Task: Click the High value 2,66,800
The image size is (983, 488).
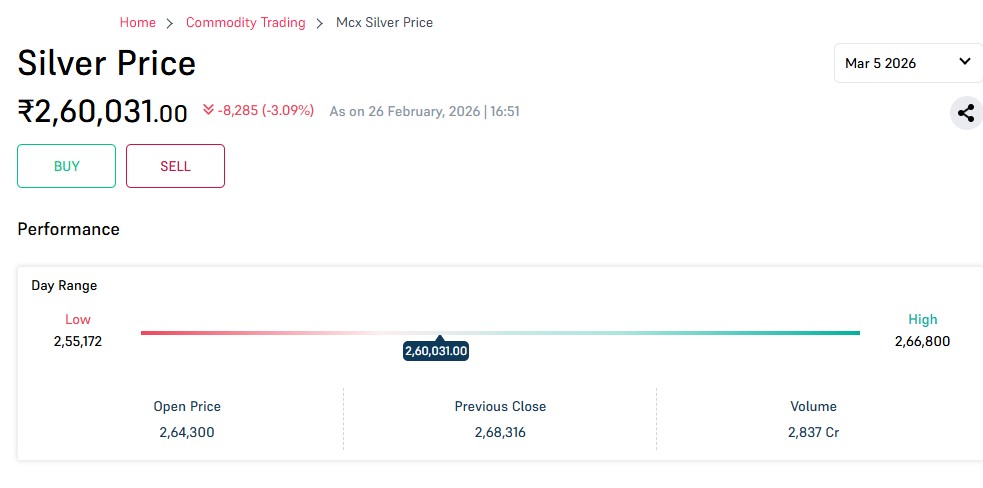Action: click(922, 341)
